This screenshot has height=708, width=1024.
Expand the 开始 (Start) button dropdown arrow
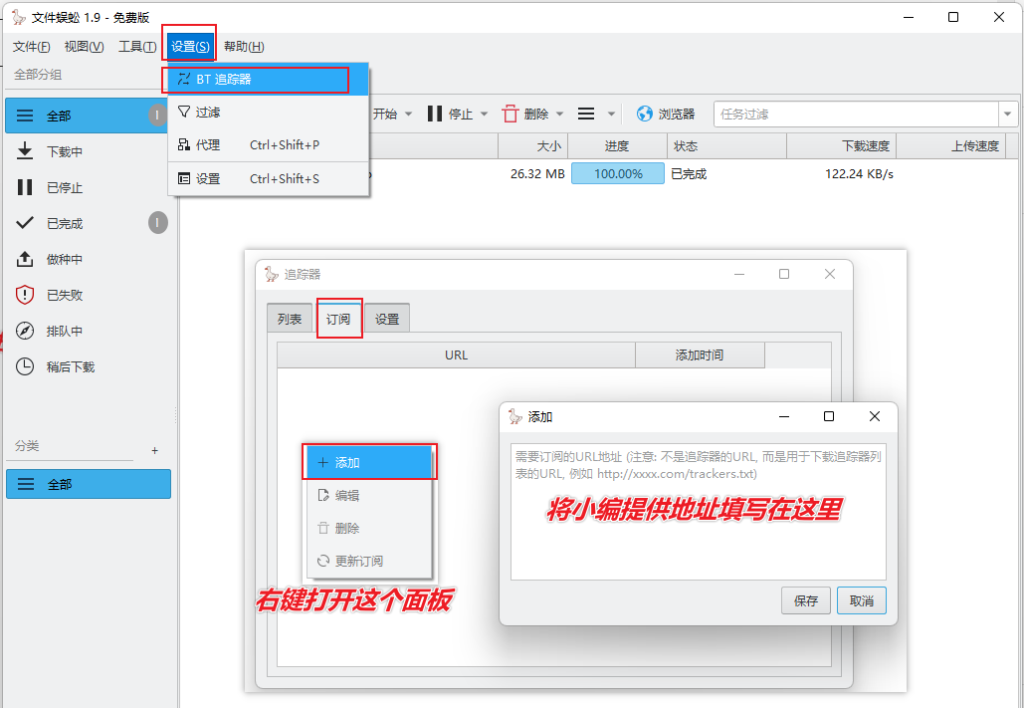[409, 113]
